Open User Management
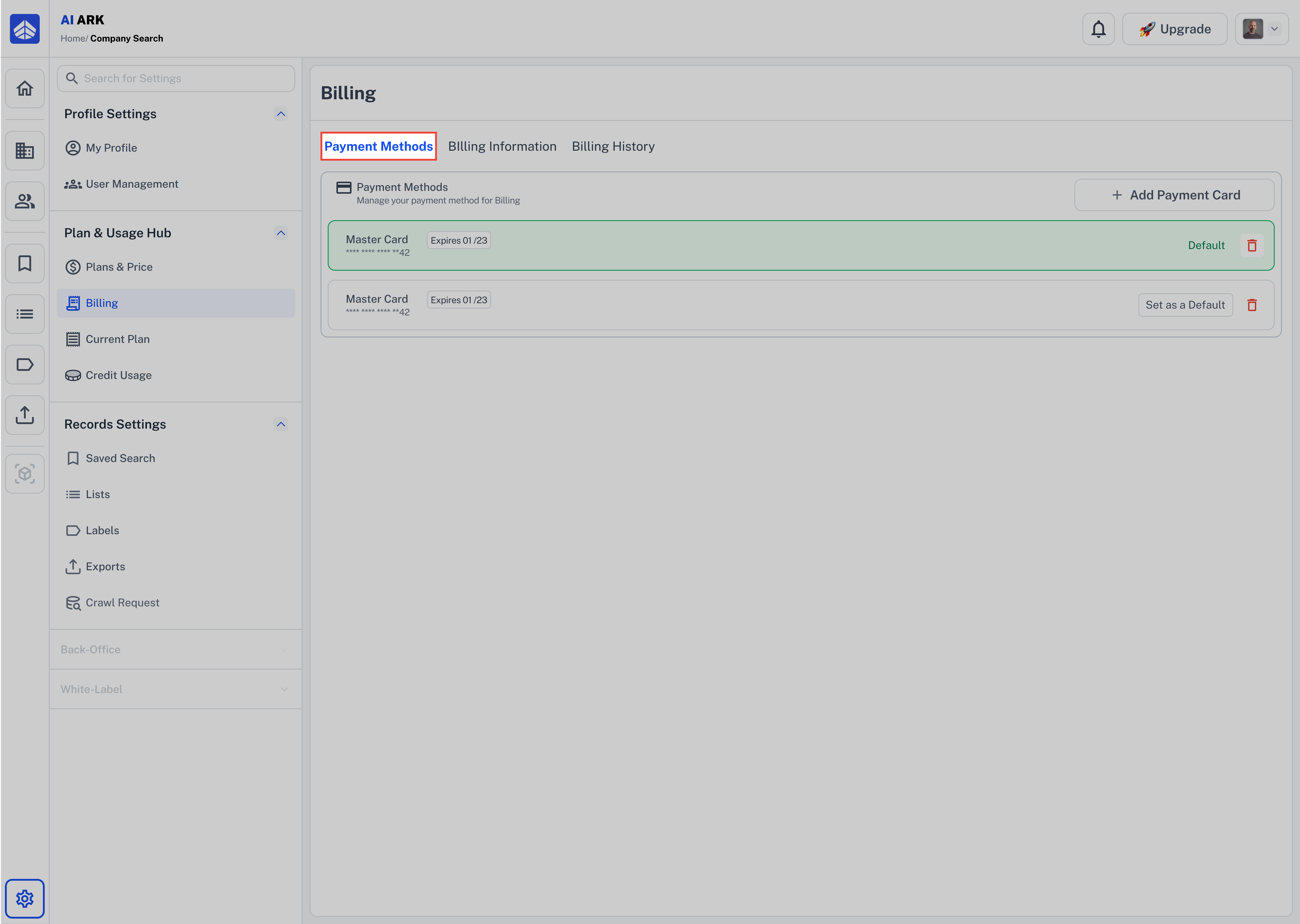Viewport: 1300px width, 924px height. tap(176, 184)
